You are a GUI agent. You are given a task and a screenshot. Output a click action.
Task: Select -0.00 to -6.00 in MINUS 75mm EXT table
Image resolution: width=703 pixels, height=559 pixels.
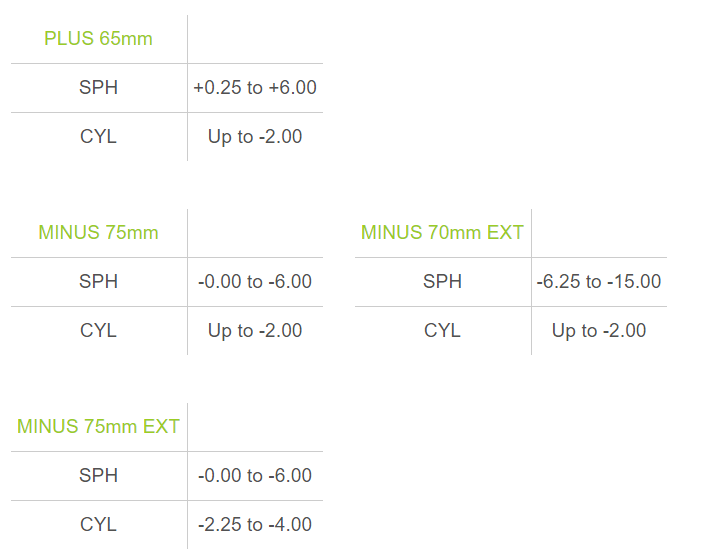255,475
